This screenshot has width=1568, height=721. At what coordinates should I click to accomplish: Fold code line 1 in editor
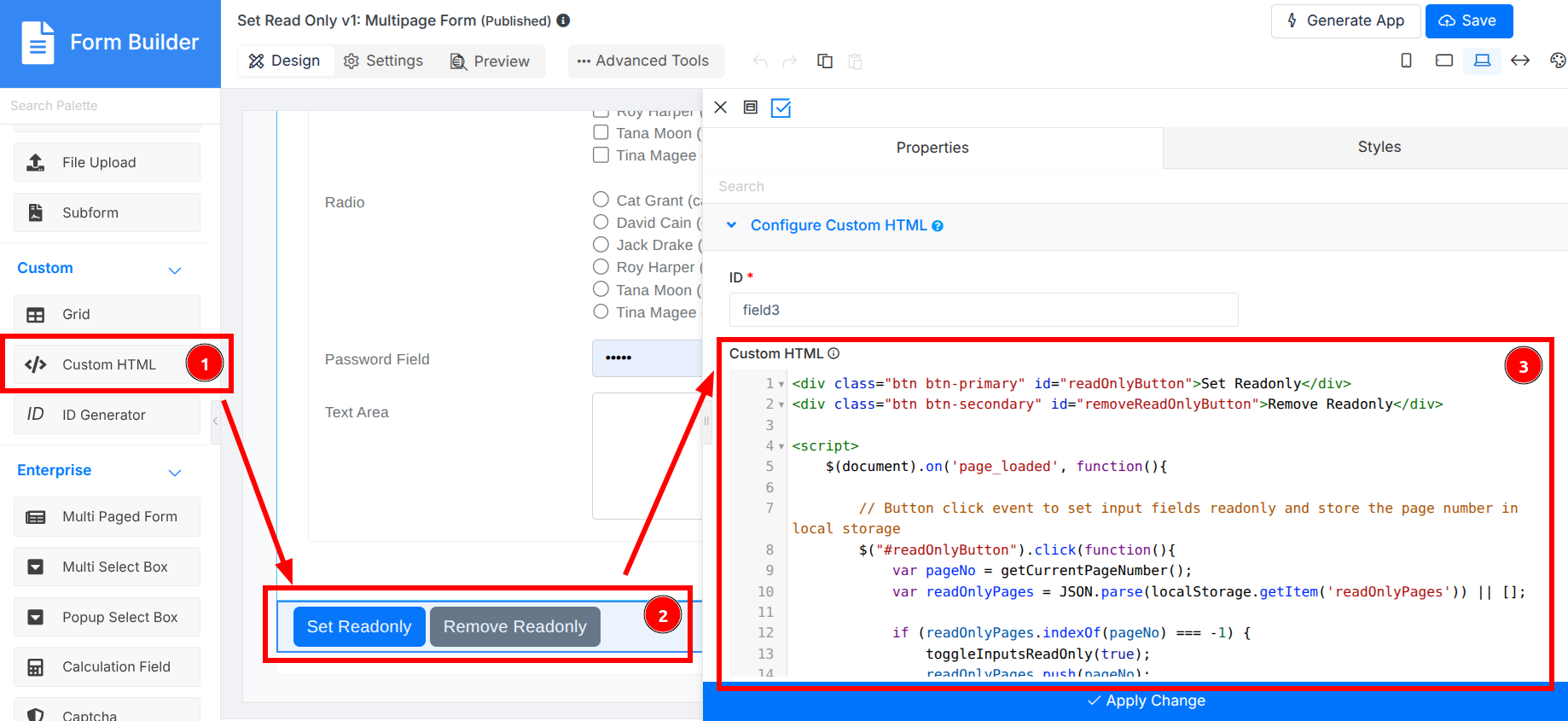point(781,384)
